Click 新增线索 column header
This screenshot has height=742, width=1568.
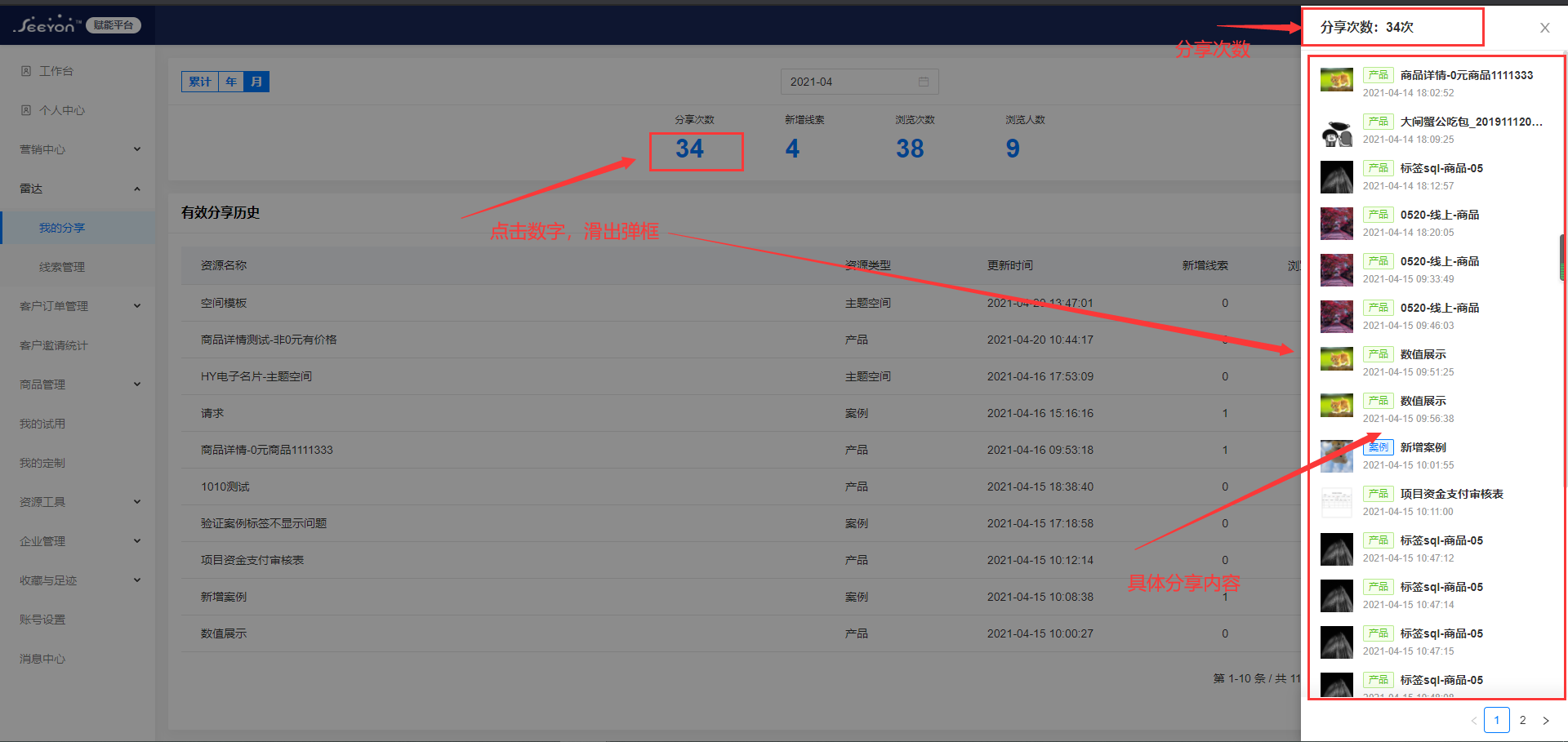coord(1205,265)
